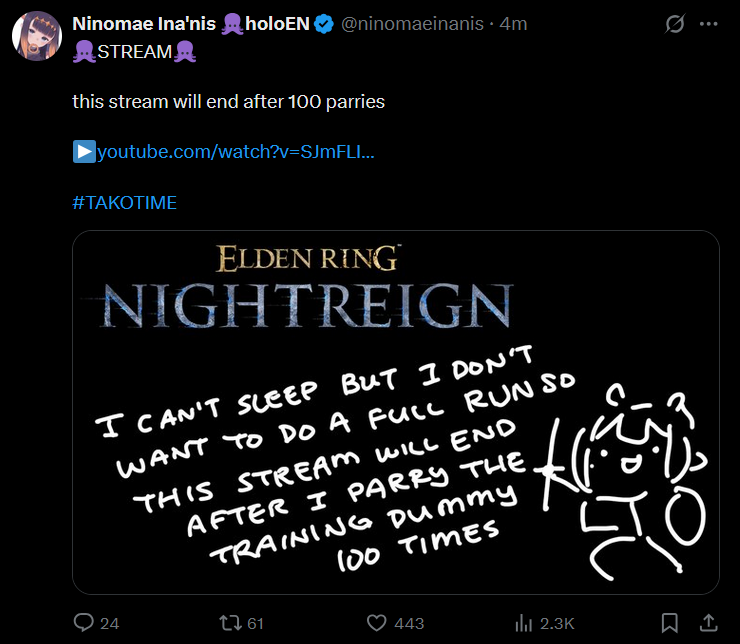
Task: Click the 2.3K views count
Action: coord(556,623)
